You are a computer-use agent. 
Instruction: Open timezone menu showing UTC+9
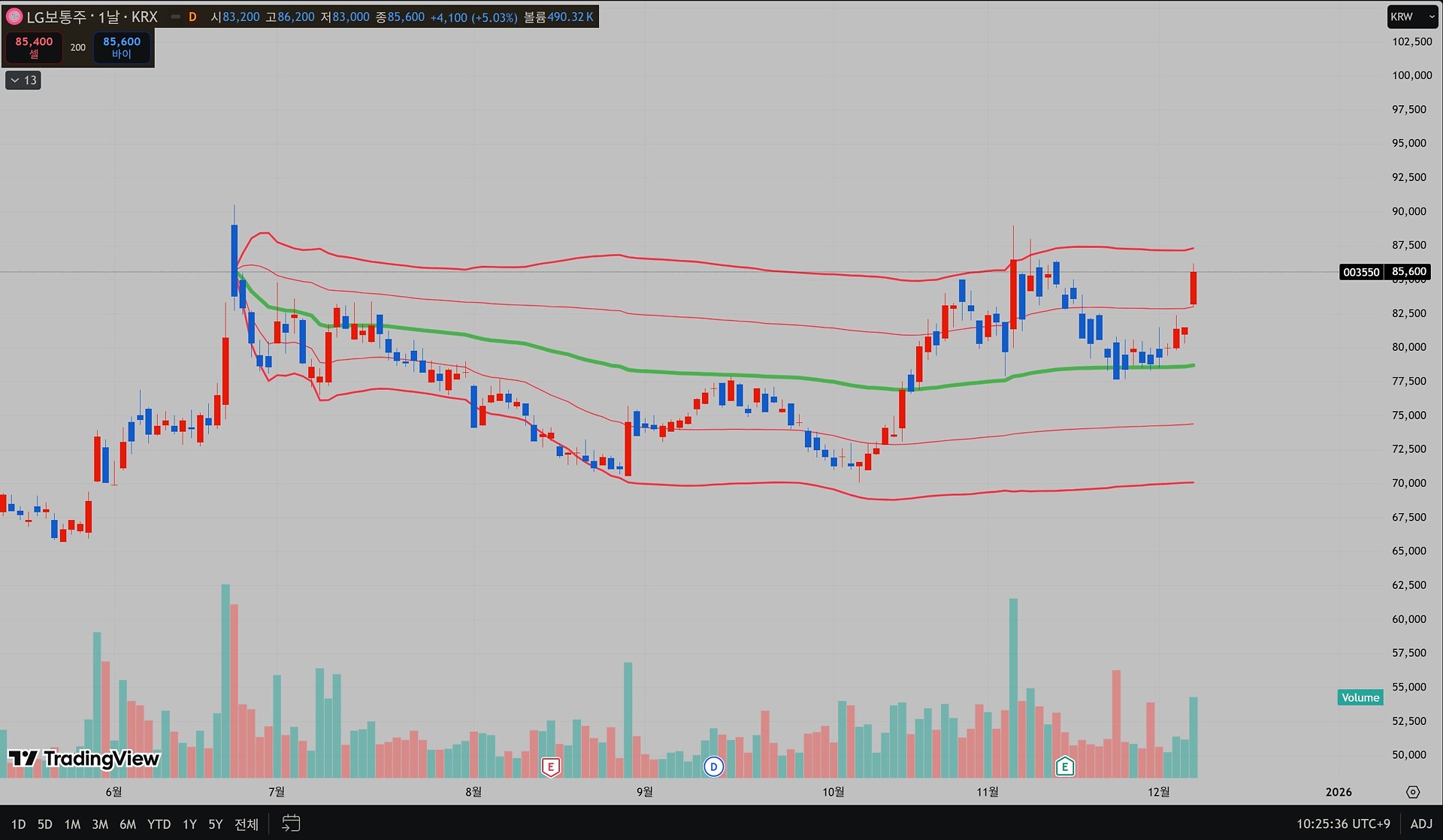point(1343,823)
